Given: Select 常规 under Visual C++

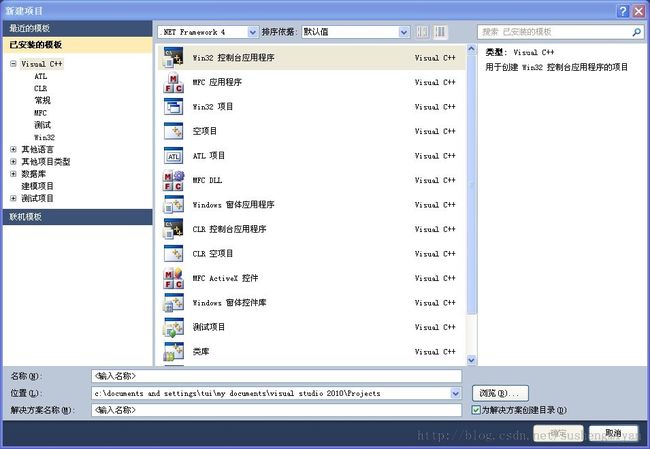Looking at the screenshot, I should pyautogui.click(x=42, y=100).
